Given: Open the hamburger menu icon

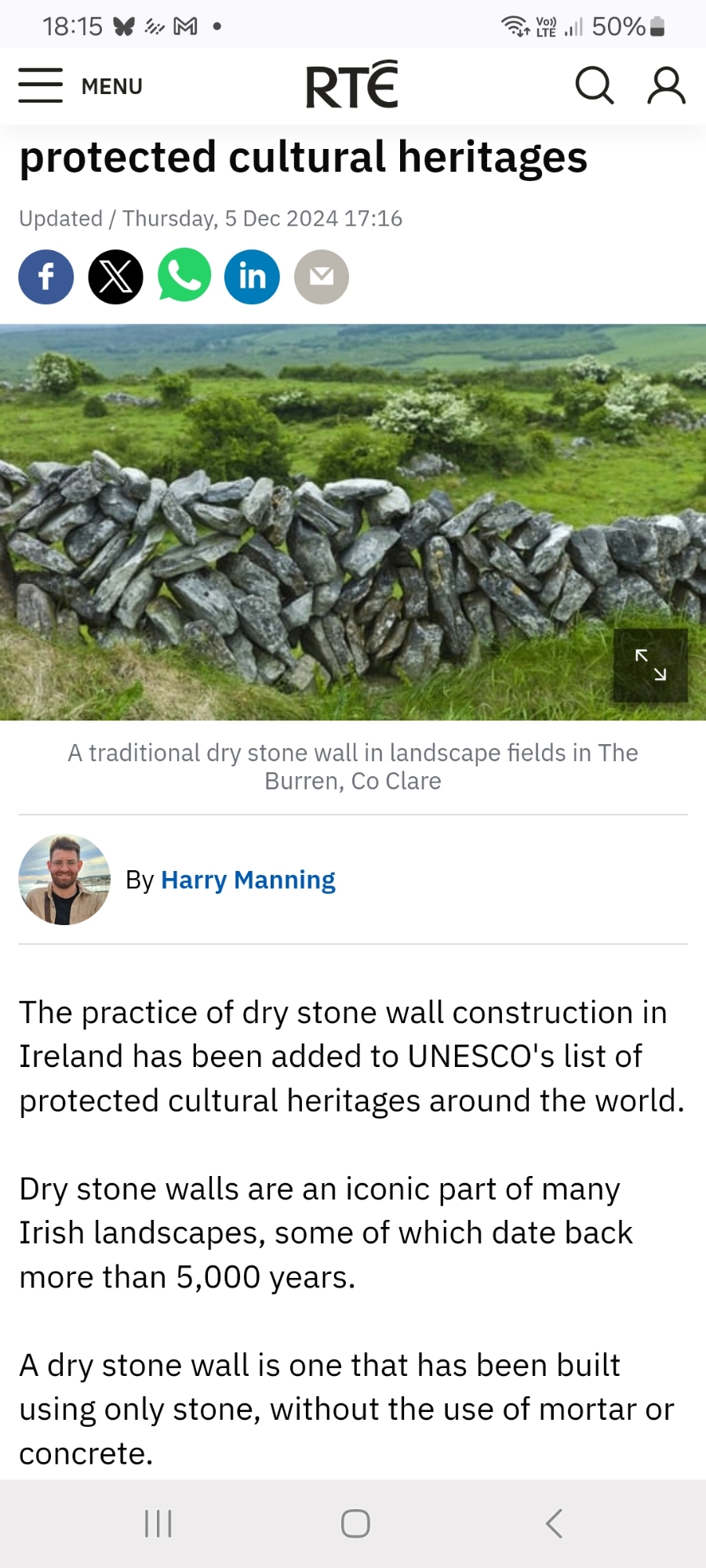Looking at the screenshot, I should click(41, 85).
